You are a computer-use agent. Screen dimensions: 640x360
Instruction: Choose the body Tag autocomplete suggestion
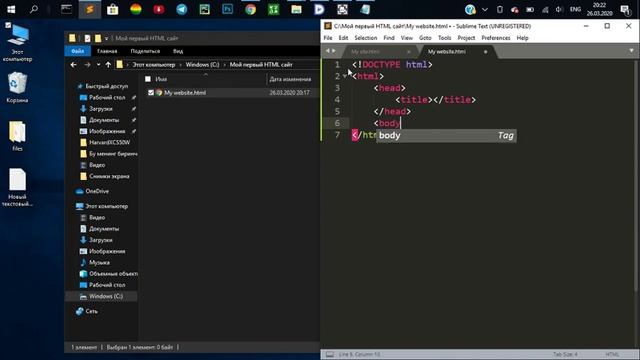coord(446,136)
